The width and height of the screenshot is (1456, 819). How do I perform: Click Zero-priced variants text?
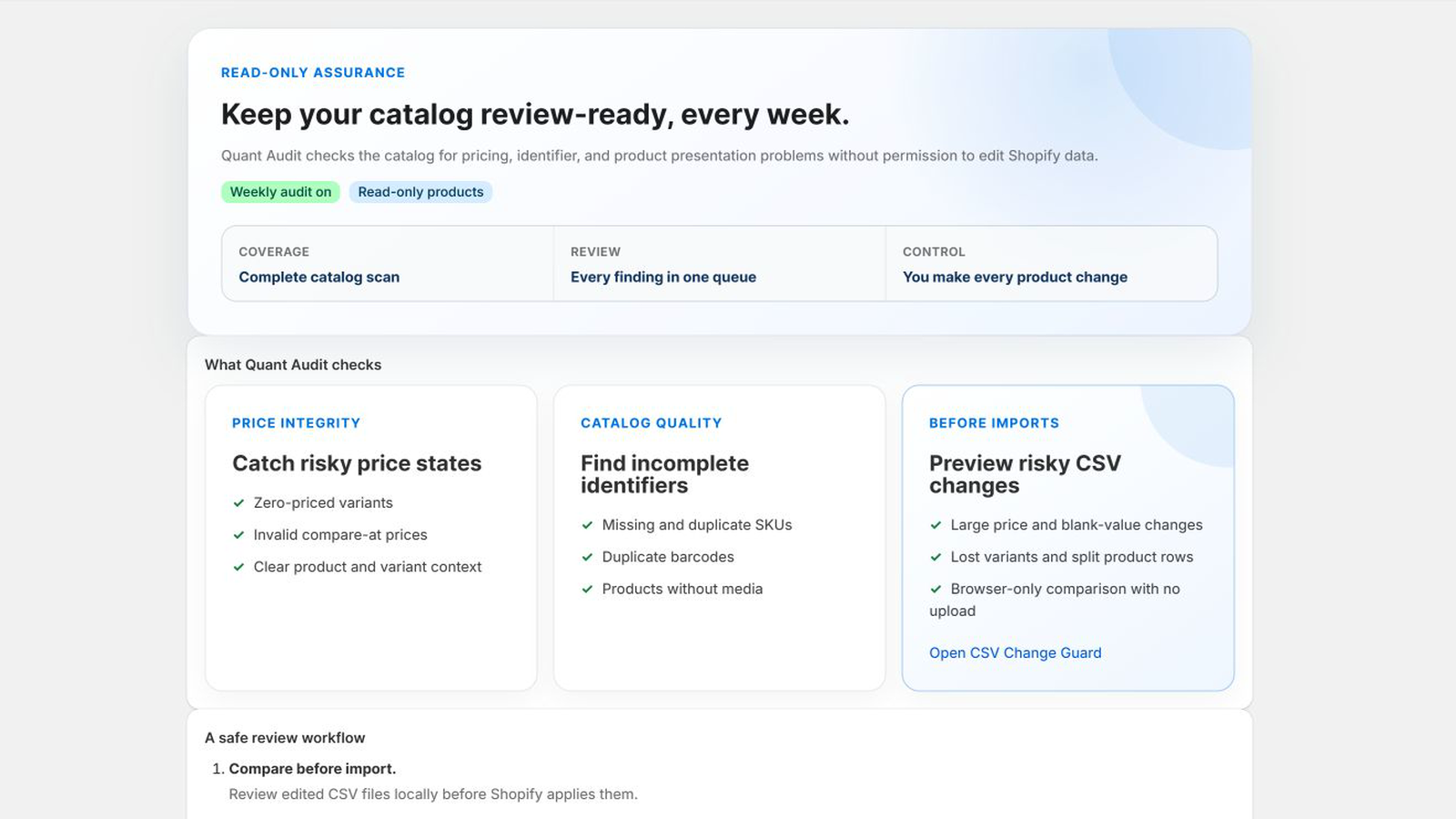pos(323,503)
